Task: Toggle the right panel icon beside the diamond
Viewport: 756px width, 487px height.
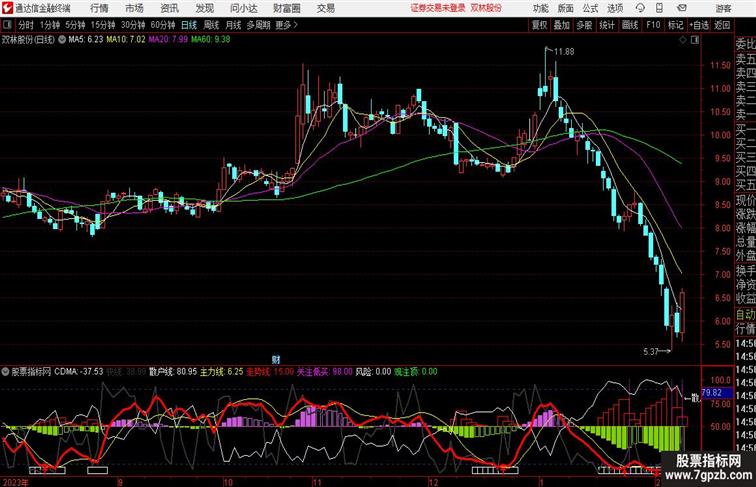Action: pos(695,40)
